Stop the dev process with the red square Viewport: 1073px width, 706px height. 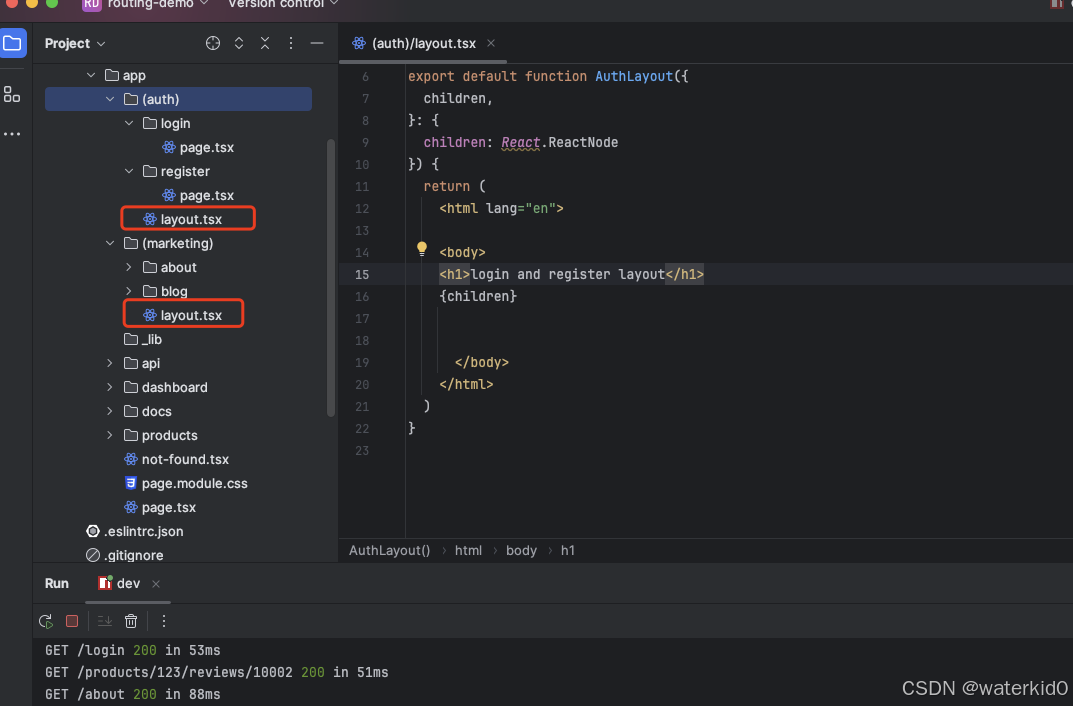pos(71,621)
